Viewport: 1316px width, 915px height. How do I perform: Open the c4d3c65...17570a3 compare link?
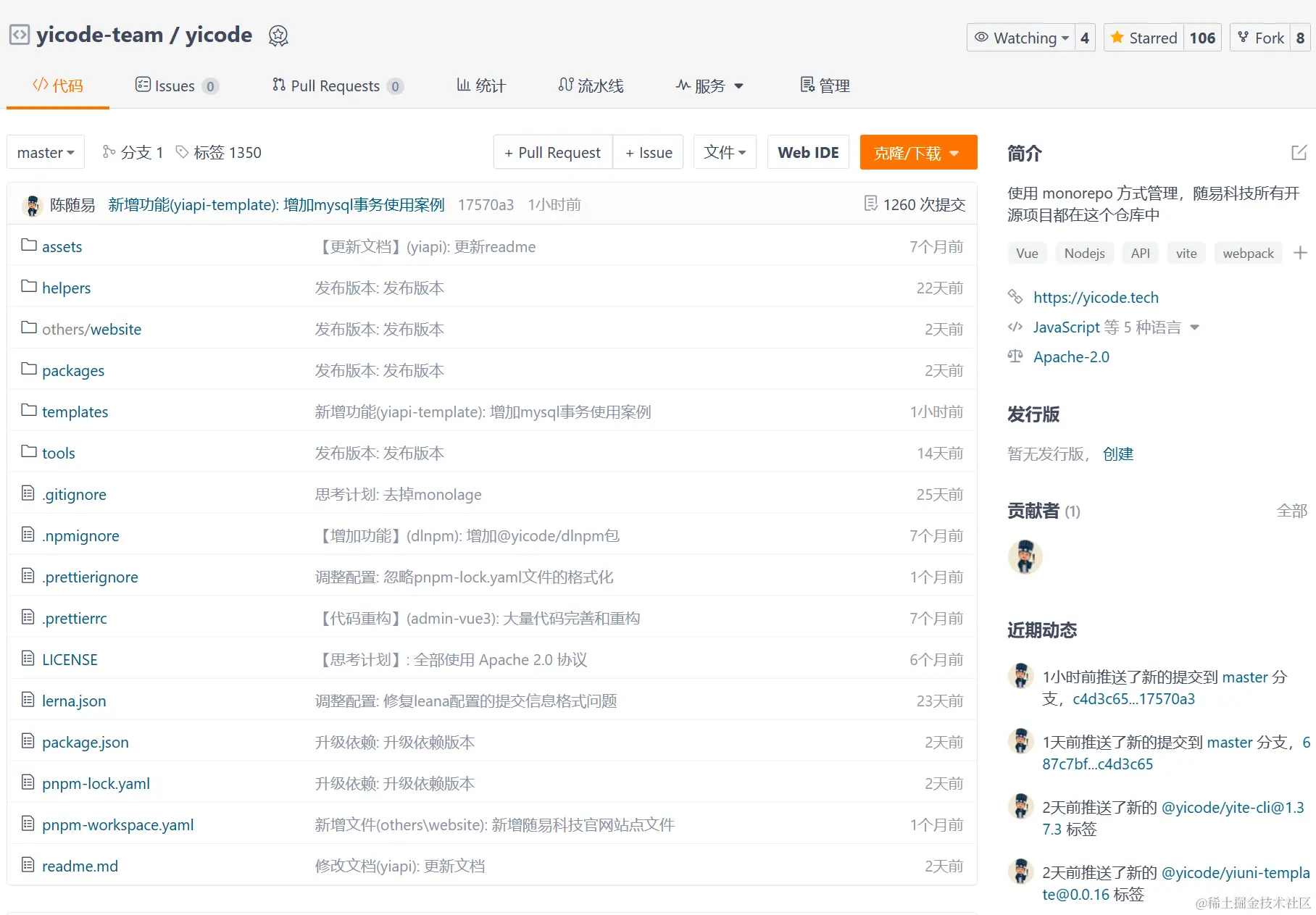pyautogui.click(x=1133, y=698)
